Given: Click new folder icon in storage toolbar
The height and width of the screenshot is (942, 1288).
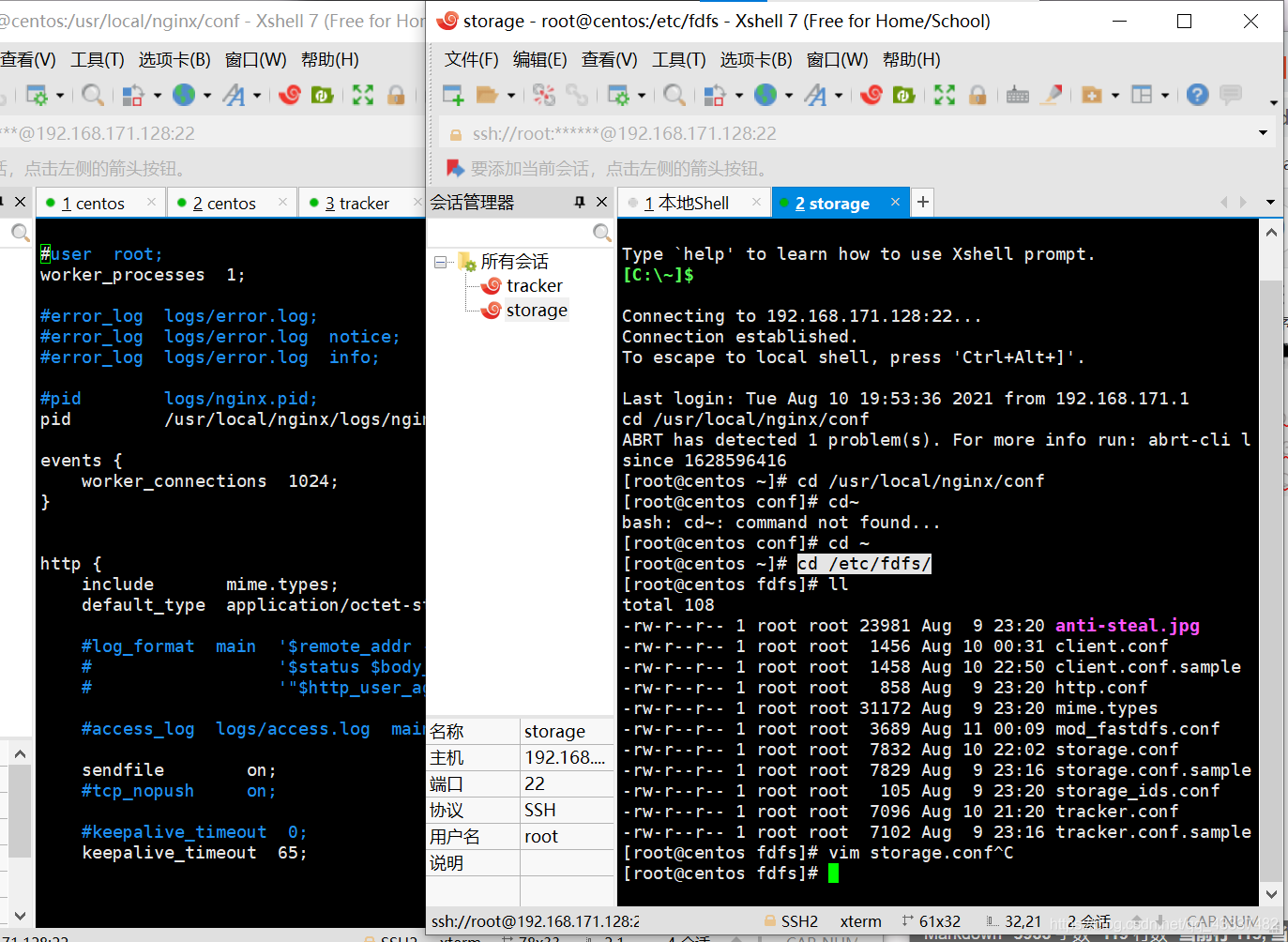Looking at the screenshot, I should (x=1092, y=95).
